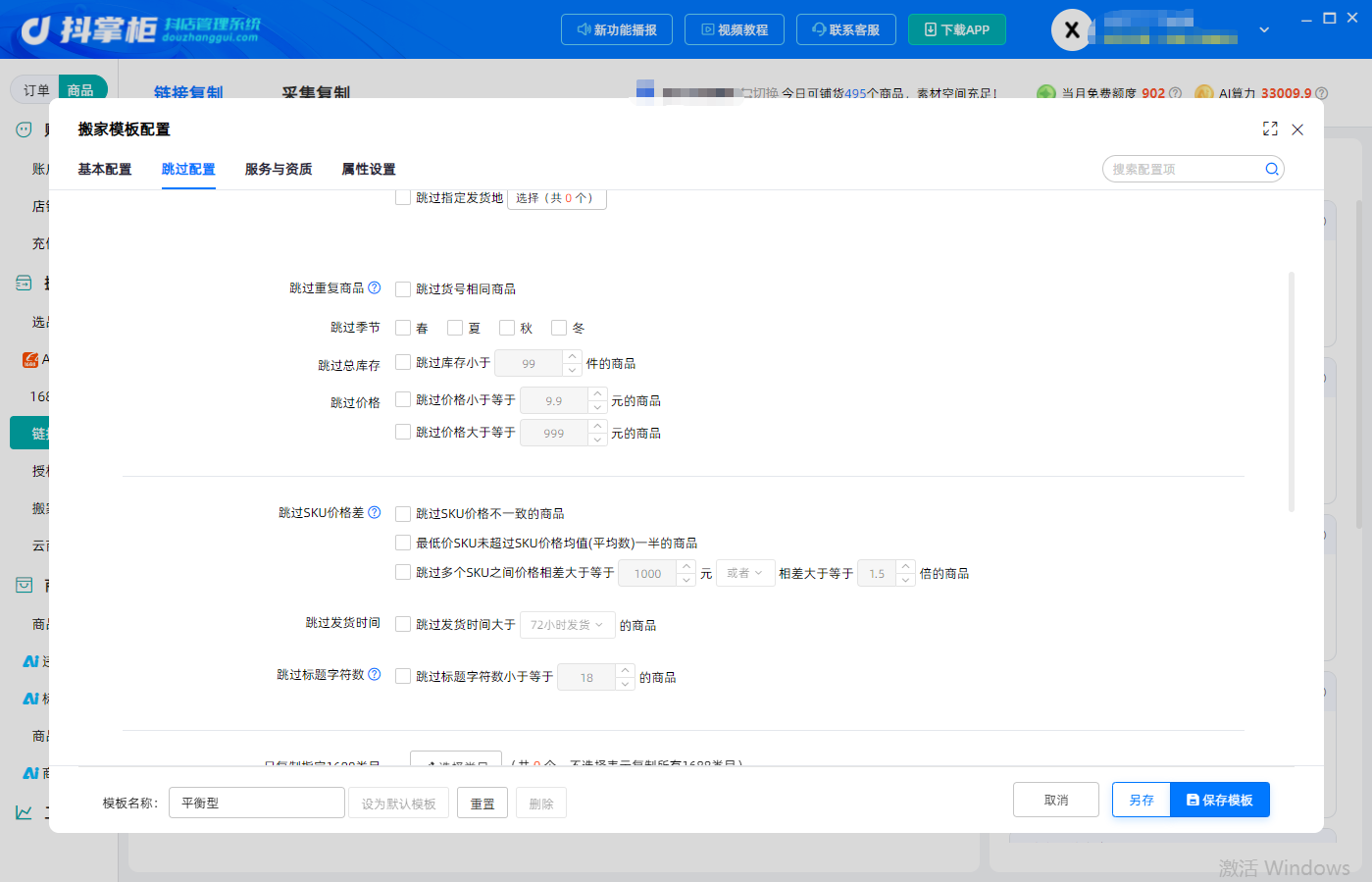Decrease the 跳过价格小于等于 value with down arrow
The width and height of the screenshot is (1372, 882).
(597, 407)
